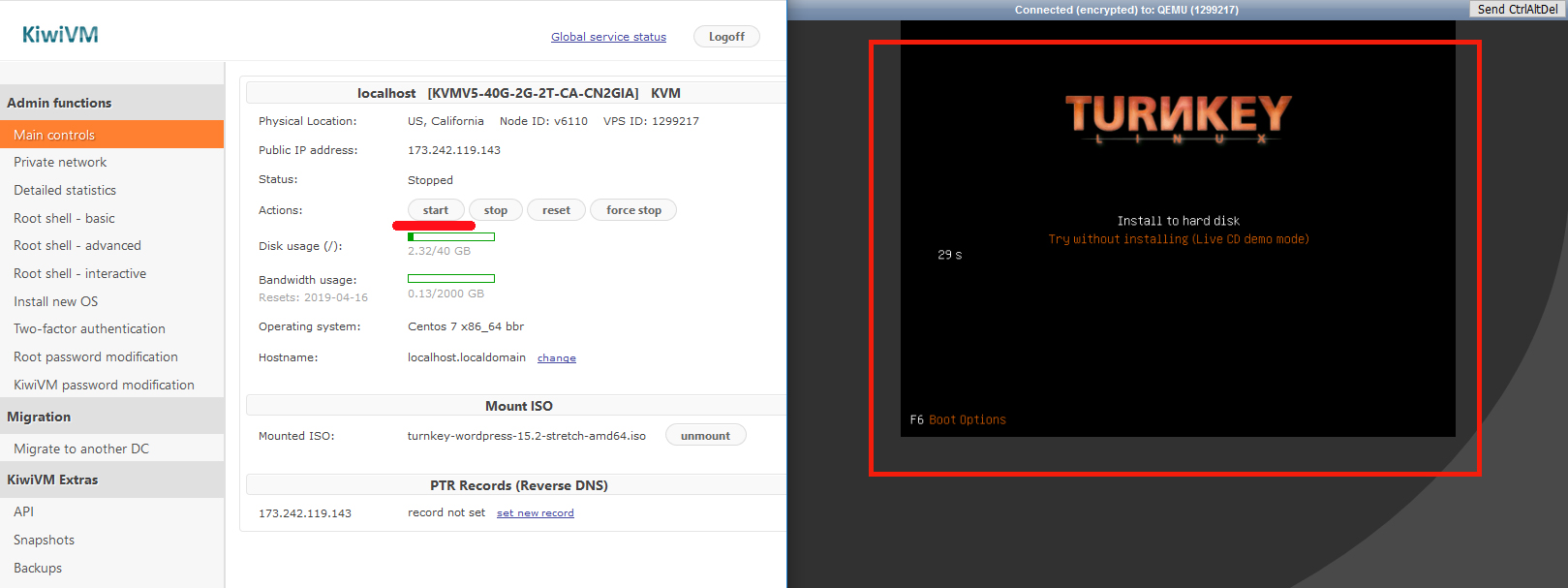Viewport: 1568px width, 588px height.
Task: Click Send CtrlAltDel in VNC console
Action: (x=1517, y=9)
